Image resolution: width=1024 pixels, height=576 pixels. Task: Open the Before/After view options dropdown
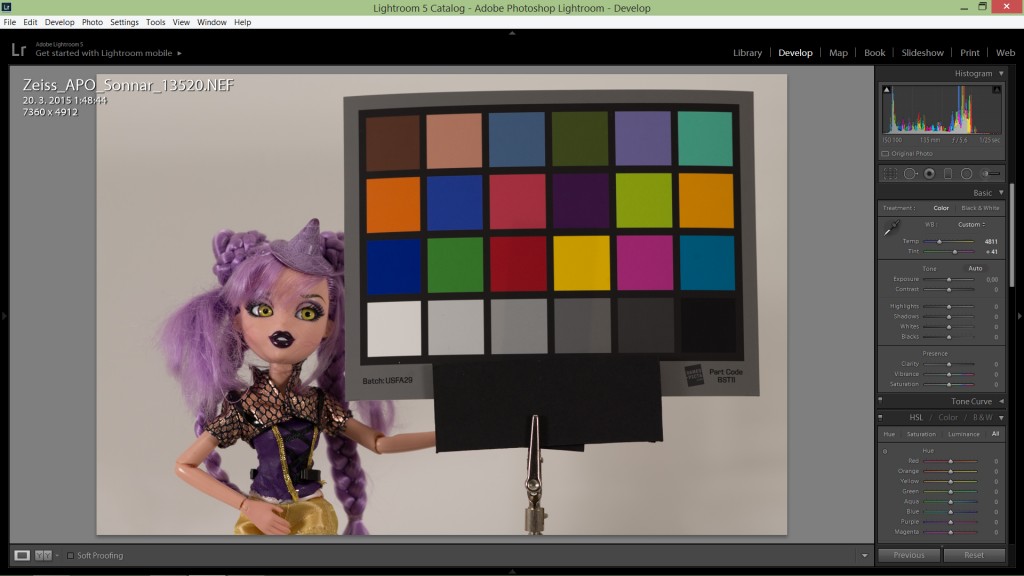(57, 556)
